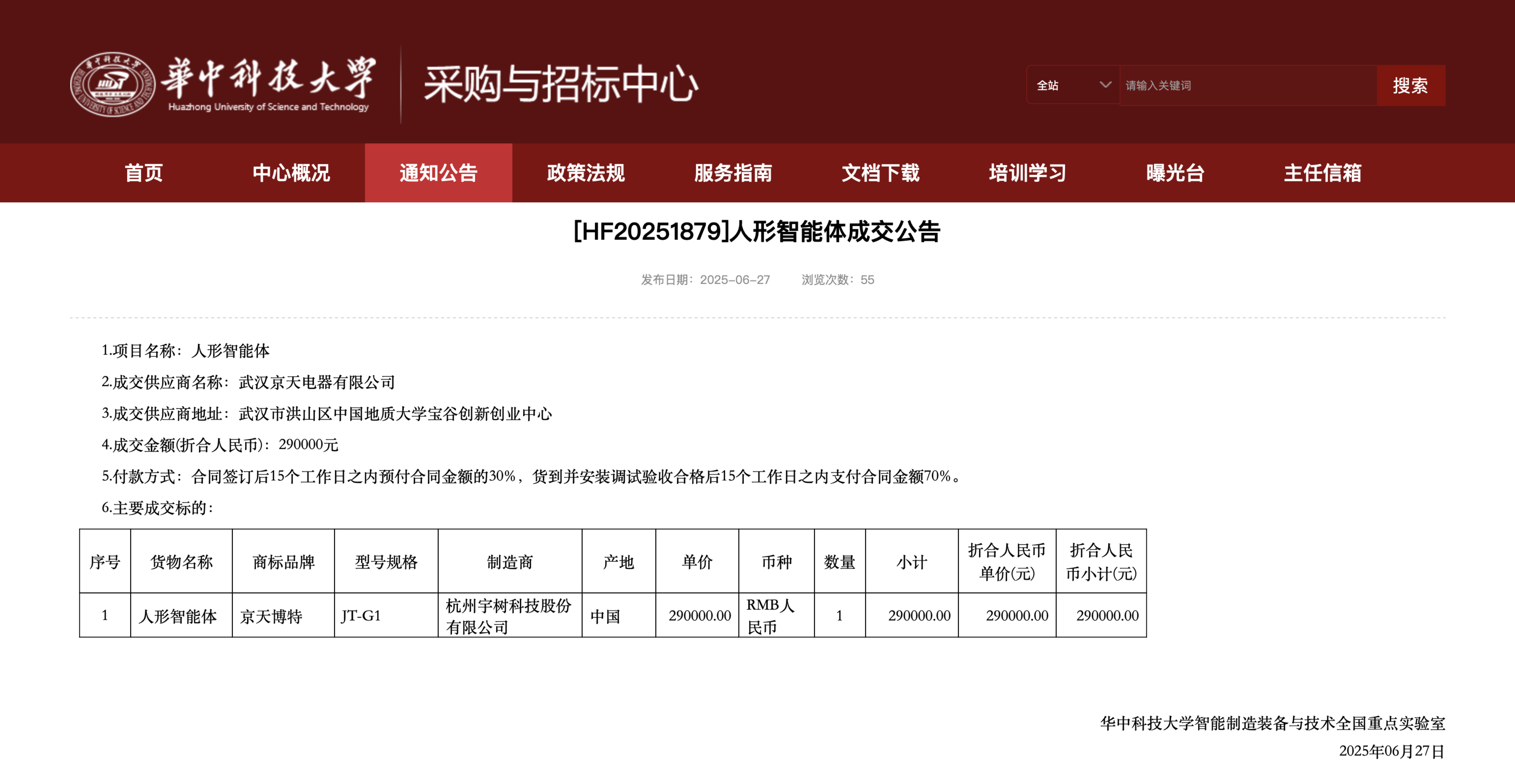Click the 采购与招标中心 site title

561,84
